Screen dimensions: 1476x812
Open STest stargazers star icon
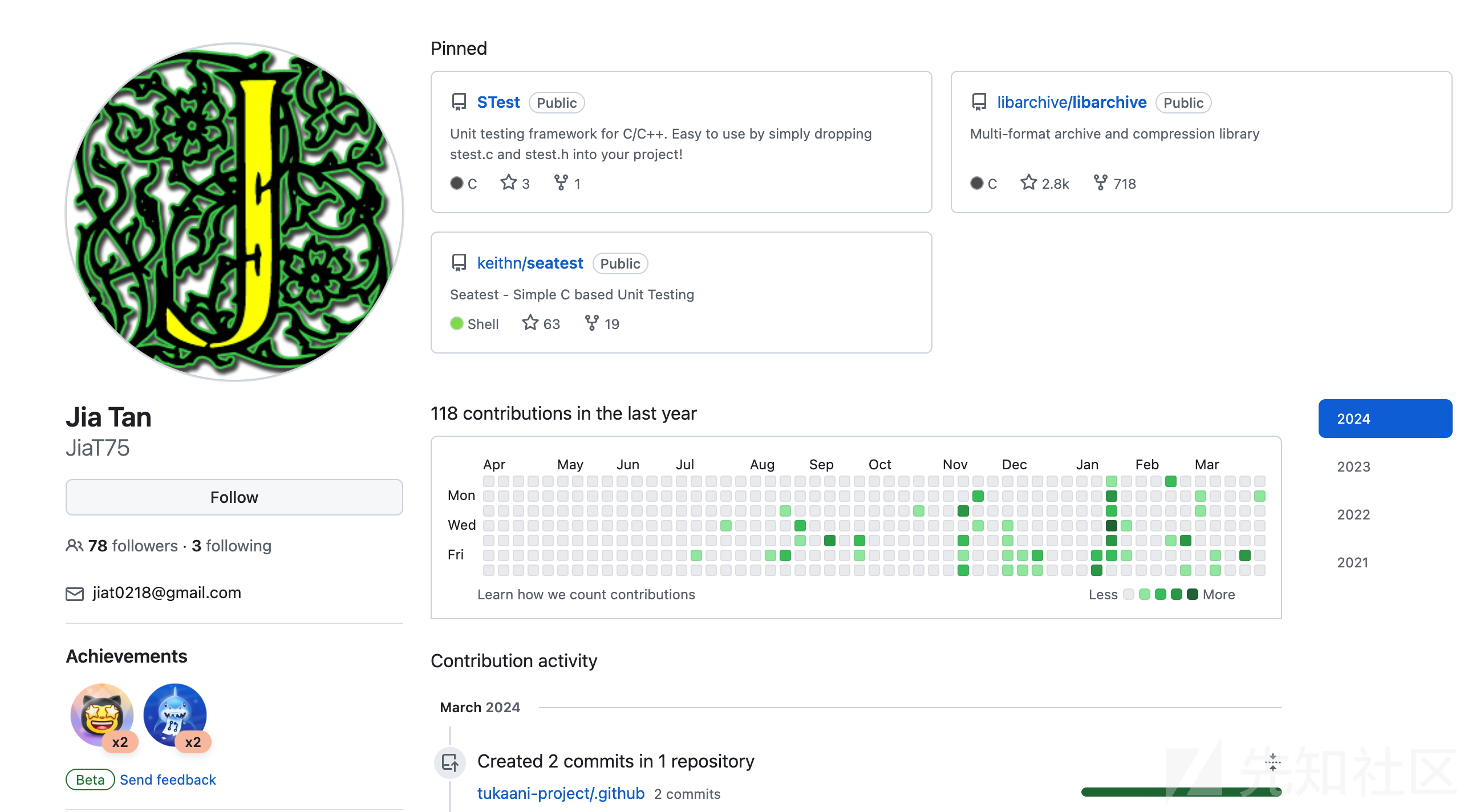pos(508,183)
